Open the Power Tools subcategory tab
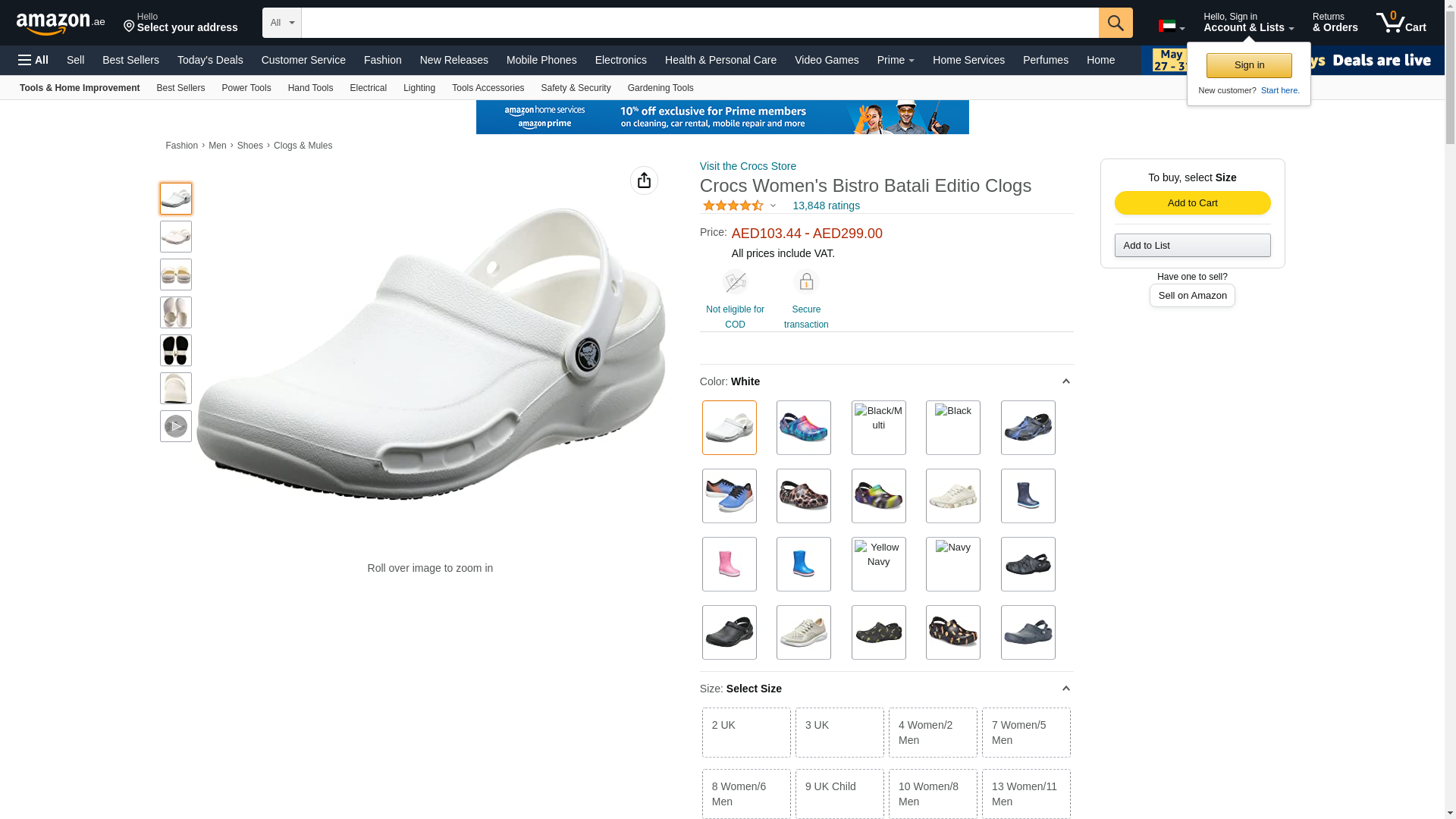 (246, 88)
